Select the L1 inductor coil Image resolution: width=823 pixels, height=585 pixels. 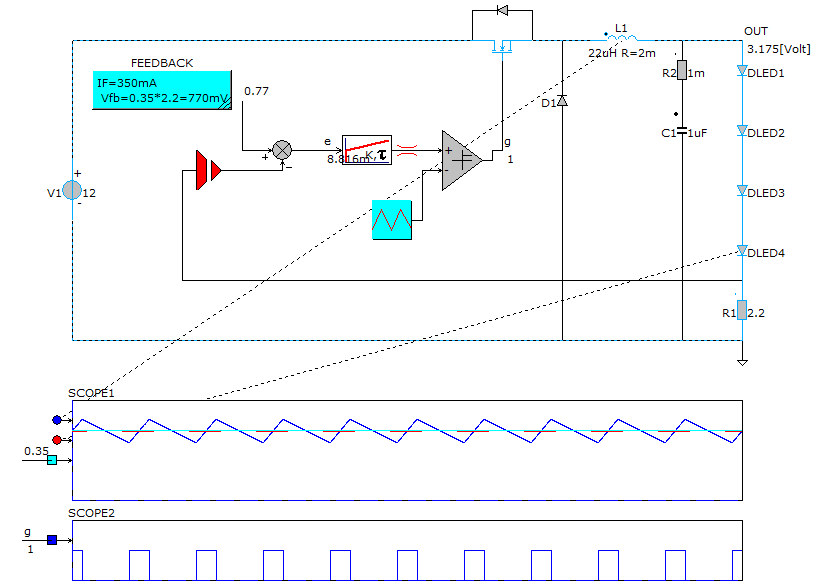click(622, 38)
